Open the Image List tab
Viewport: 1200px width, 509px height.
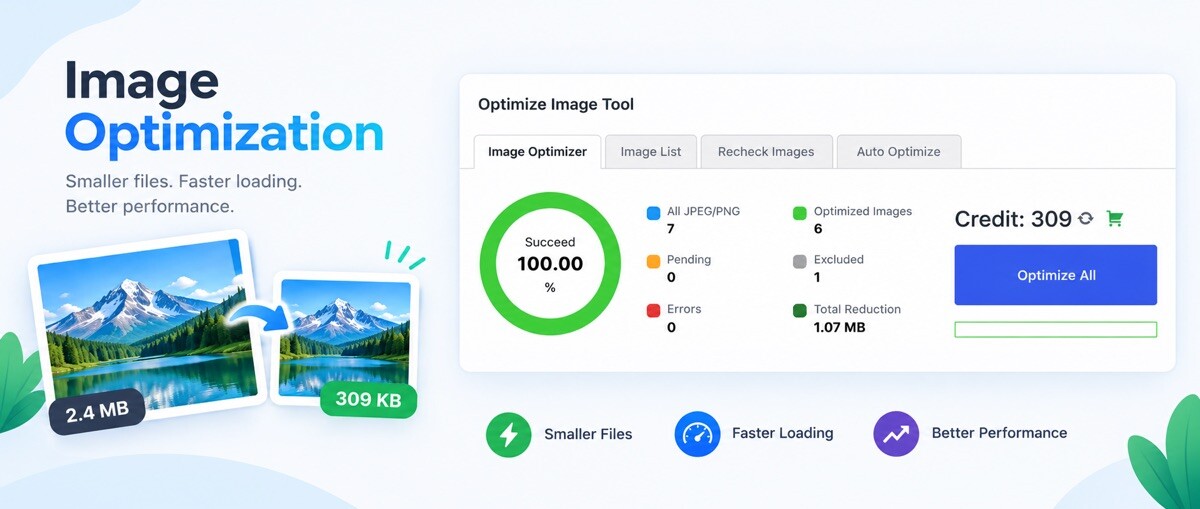tap(651, 151)
